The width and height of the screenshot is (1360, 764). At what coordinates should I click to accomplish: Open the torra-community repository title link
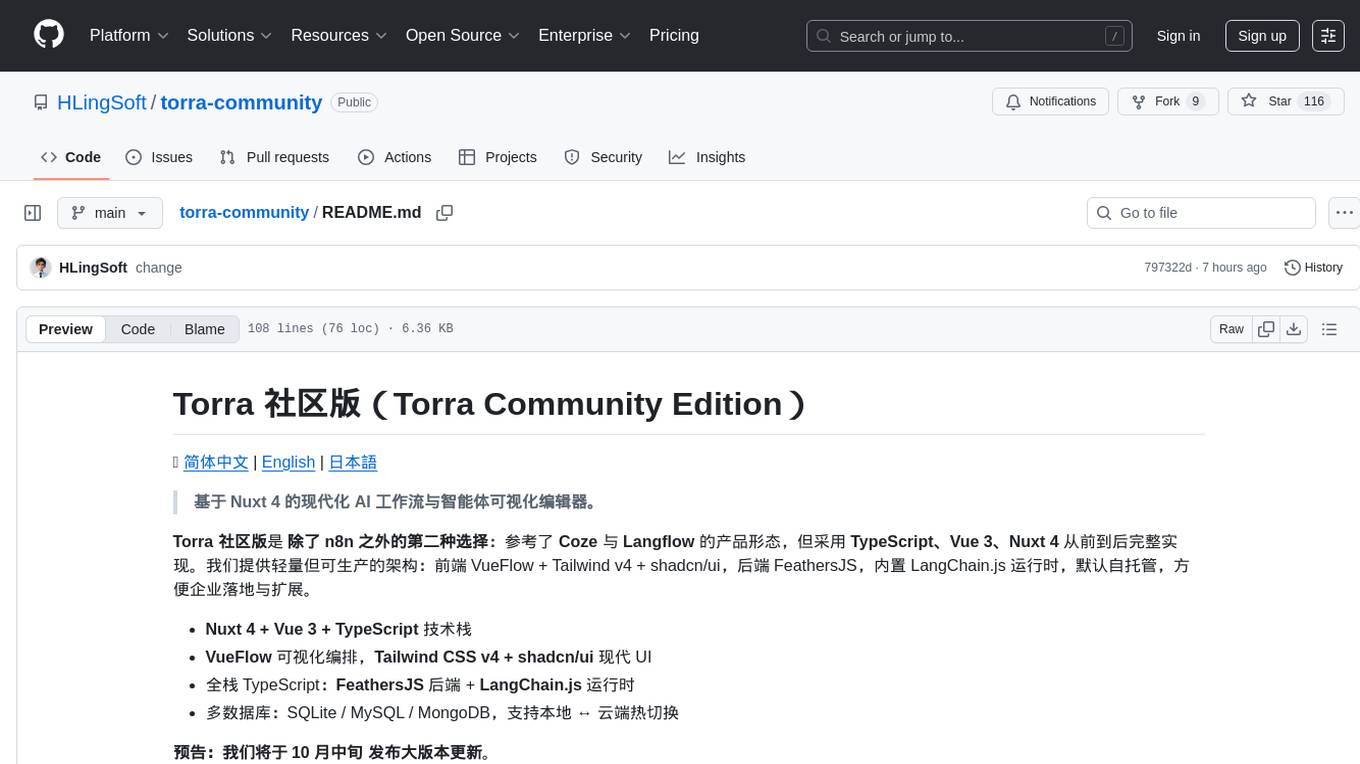click(x=241, y=102)
